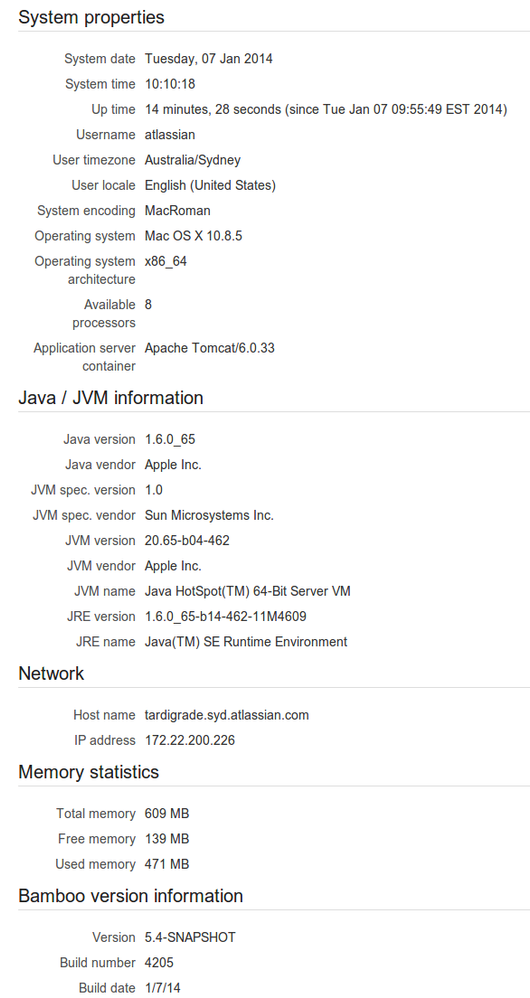The image size is (530, 998).
Task: Select the Operating system value Mac OS X 10.8.5
Action: 193,235
